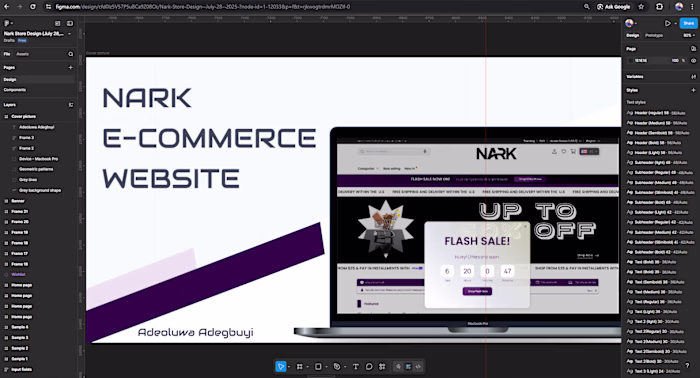Click browser reload icon
Image resolution: width=700 pixels, height=378 pixels.
pyautogui.click(x=33, y=7)
